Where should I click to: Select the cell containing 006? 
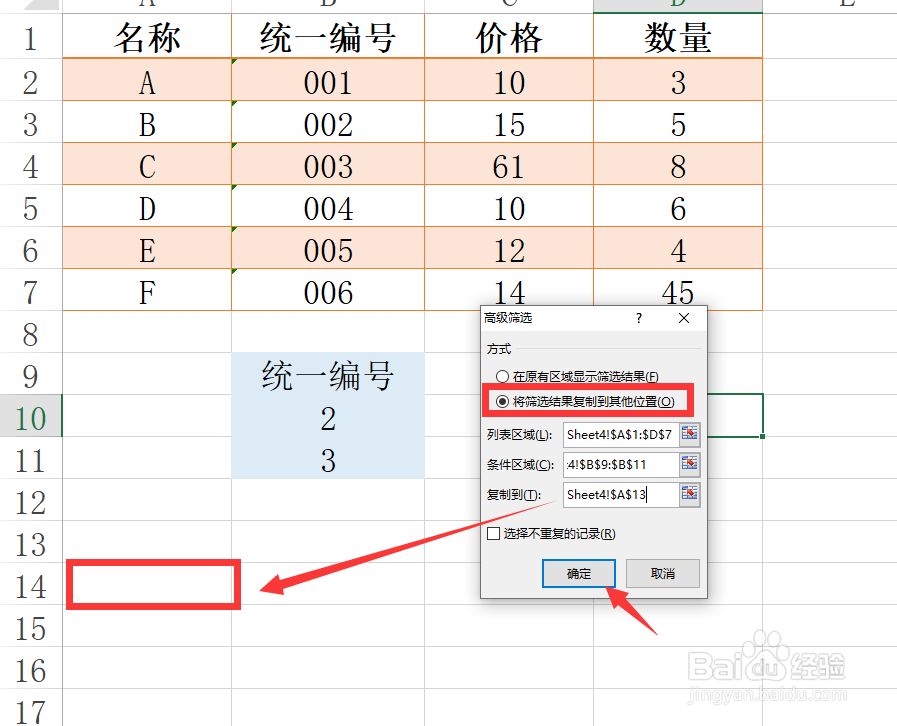coord(328,290)
